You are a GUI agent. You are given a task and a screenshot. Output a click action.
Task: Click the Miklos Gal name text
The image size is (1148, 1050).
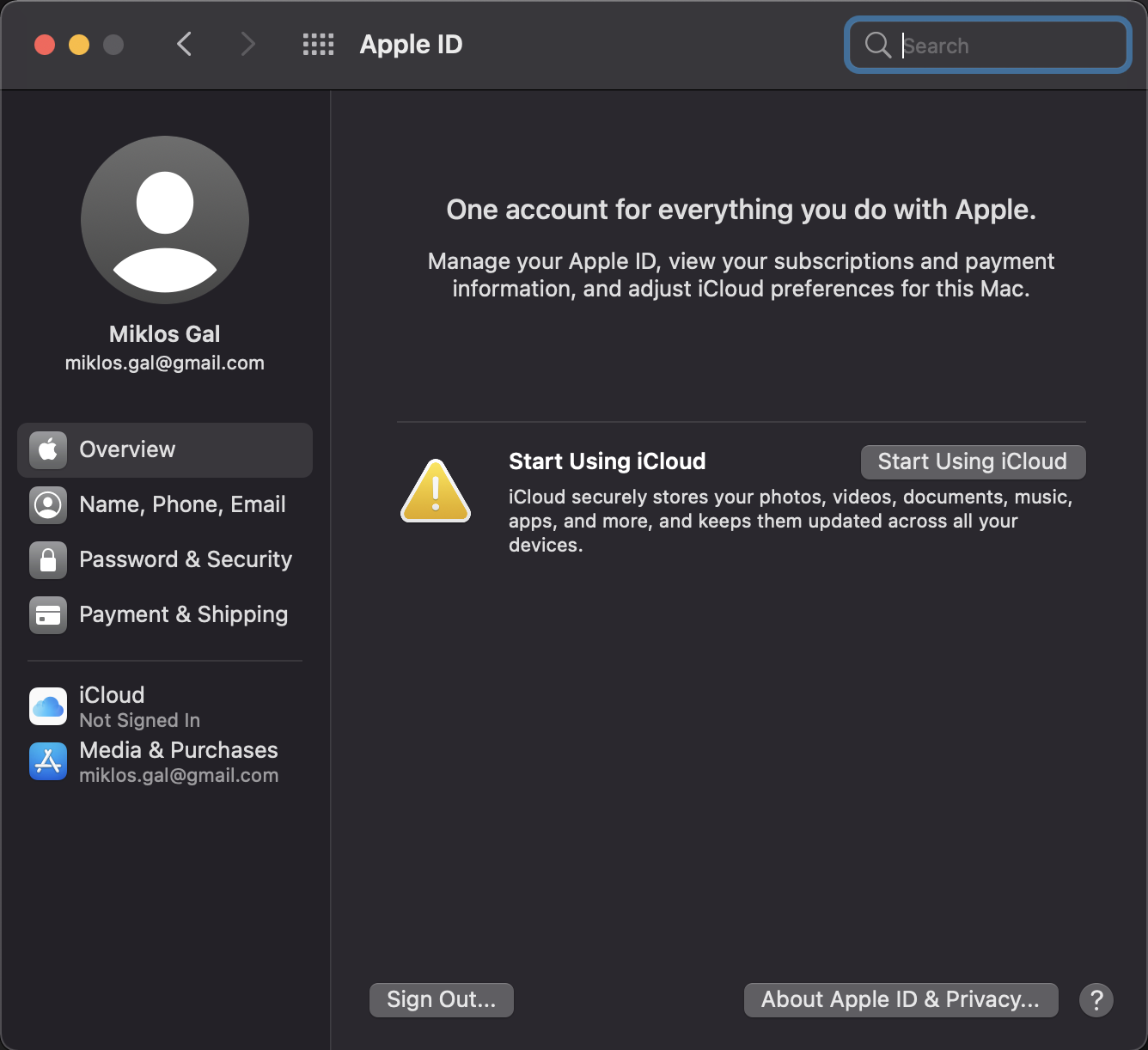pos(165,334)
